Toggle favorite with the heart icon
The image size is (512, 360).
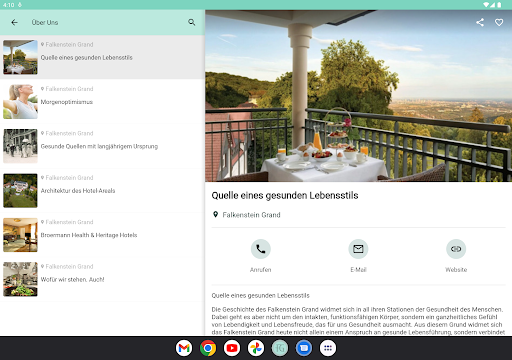(499, 22)
